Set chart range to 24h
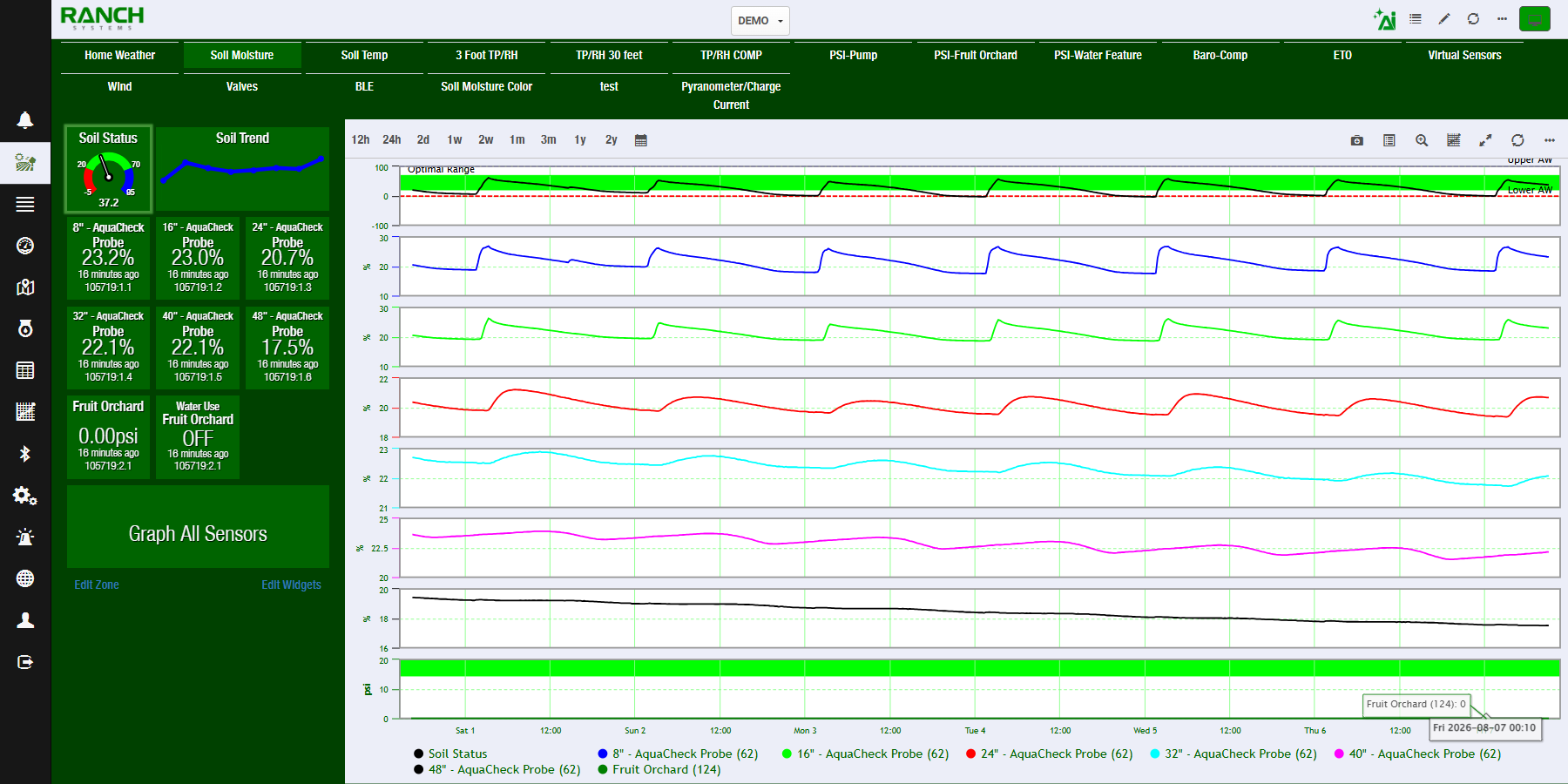 point(392,140)
